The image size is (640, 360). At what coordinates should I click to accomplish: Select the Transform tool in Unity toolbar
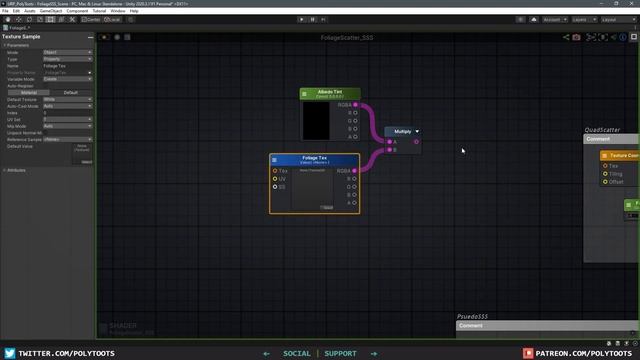tap(61, 20)
